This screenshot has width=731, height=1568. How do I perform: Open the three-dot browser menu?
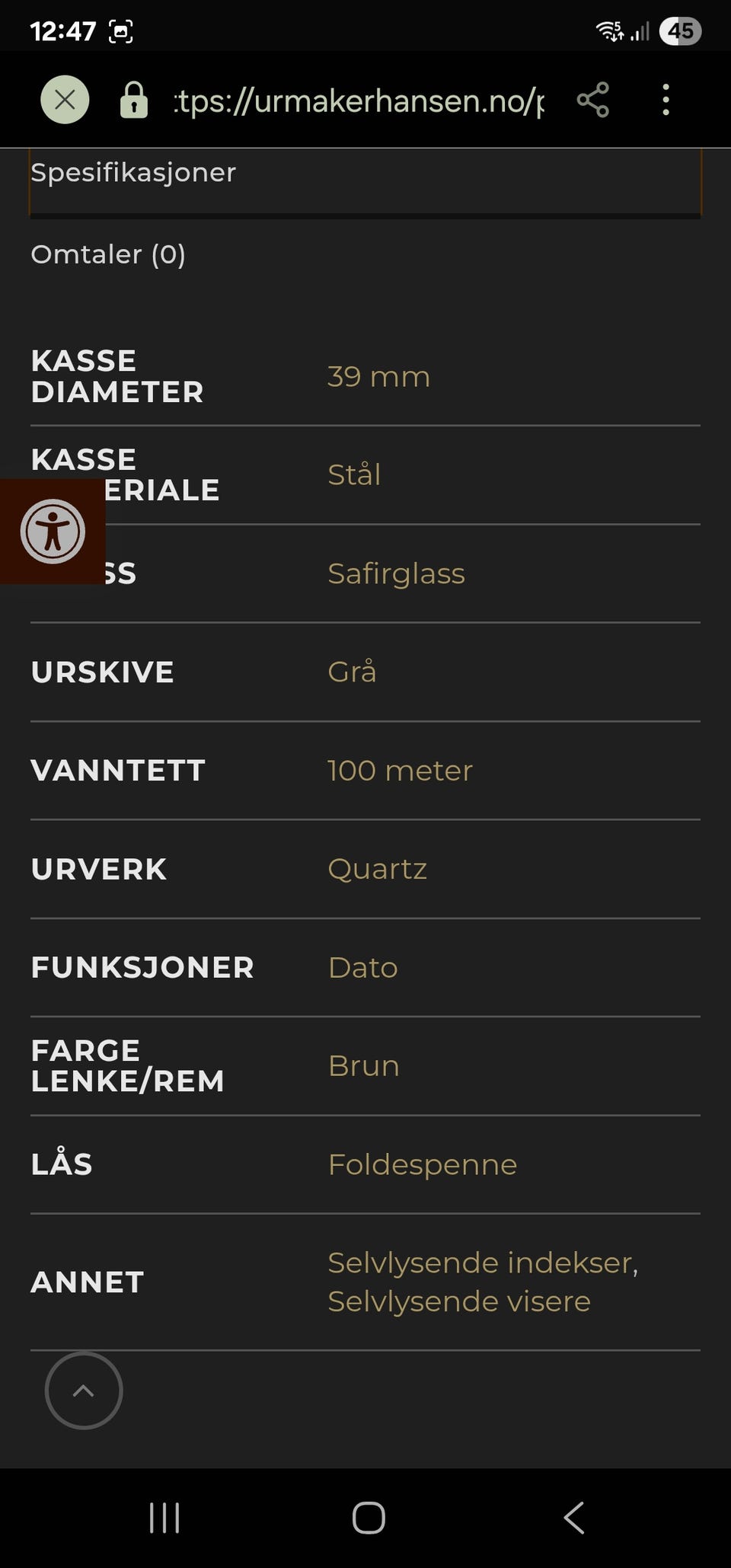click(x=666, y=100)
